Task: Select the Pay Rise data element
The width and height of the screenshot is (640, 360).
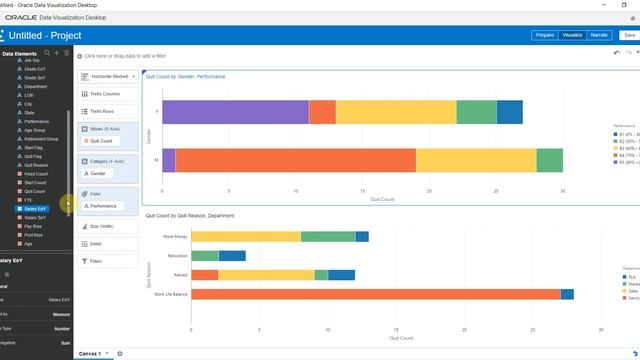Action: point(33,226)
